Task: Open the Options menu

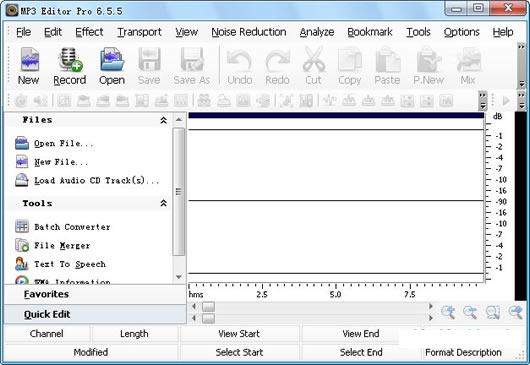Action: click(x=461, y=32)
